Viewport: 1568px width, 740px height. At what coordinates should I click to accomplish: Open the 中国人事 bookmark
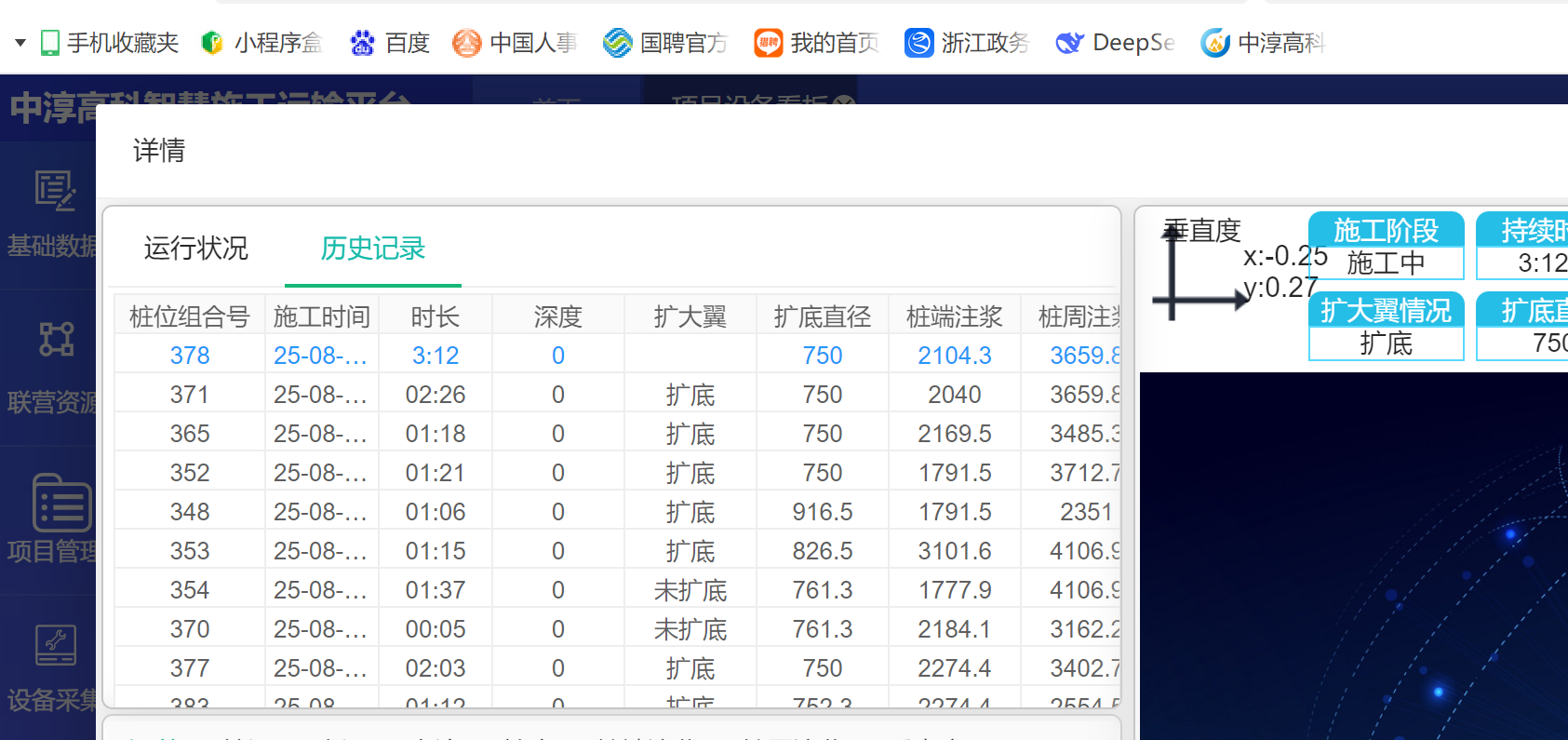[x=466, y=43]
